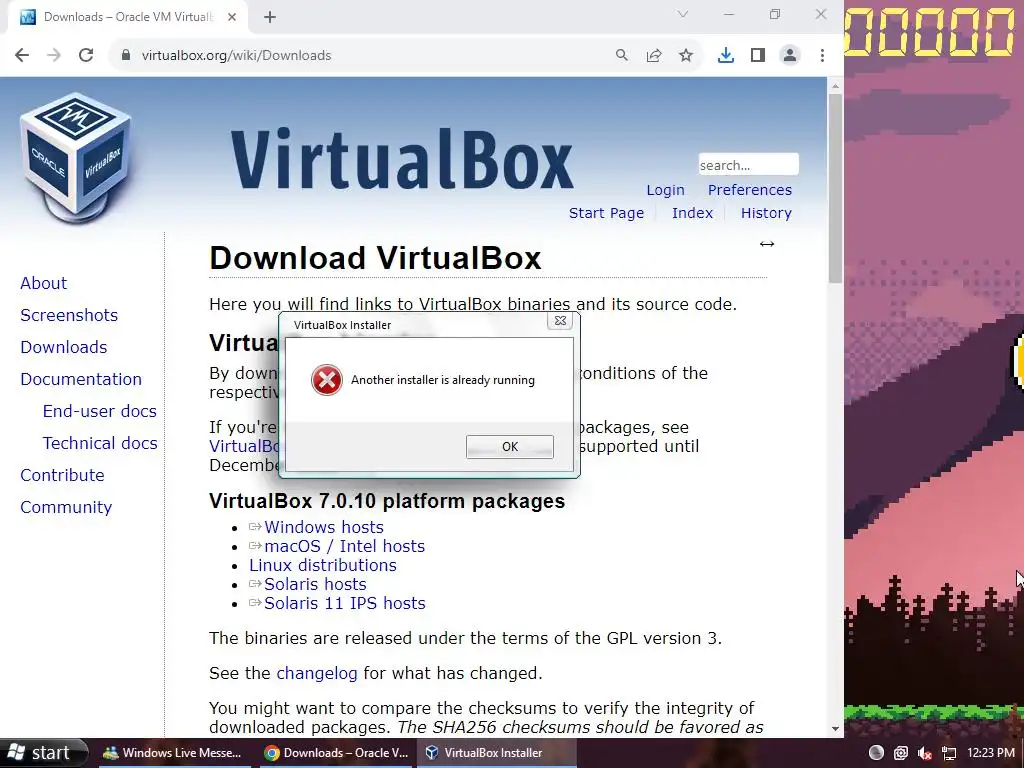Download the Solaris hosts package

point(315,584)
